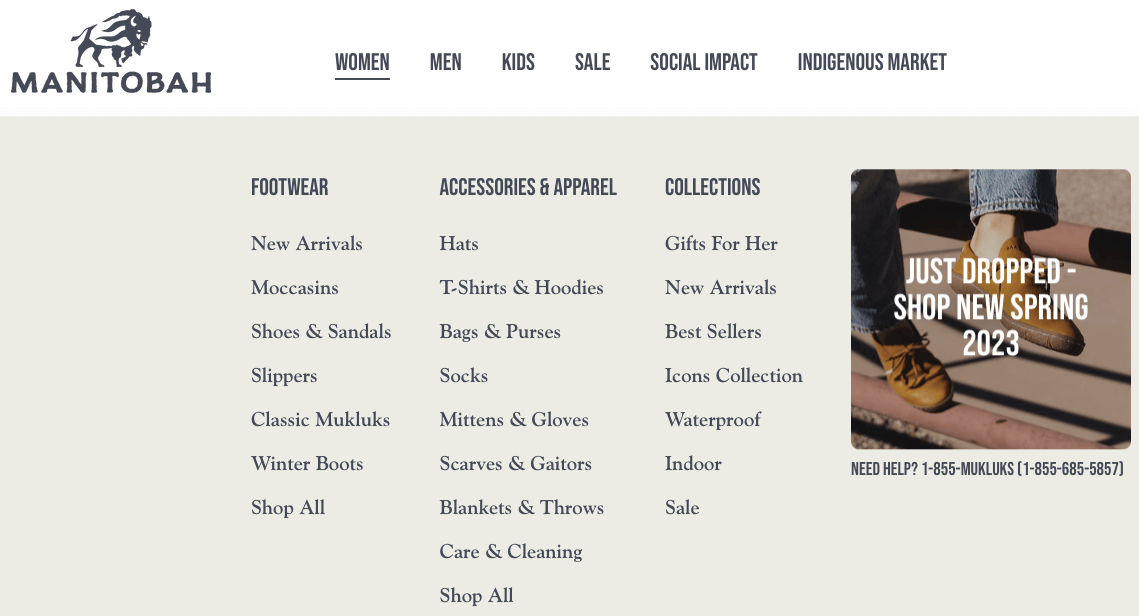Switch to the SALE section
1139x616 pixels.
click(592, 62)
